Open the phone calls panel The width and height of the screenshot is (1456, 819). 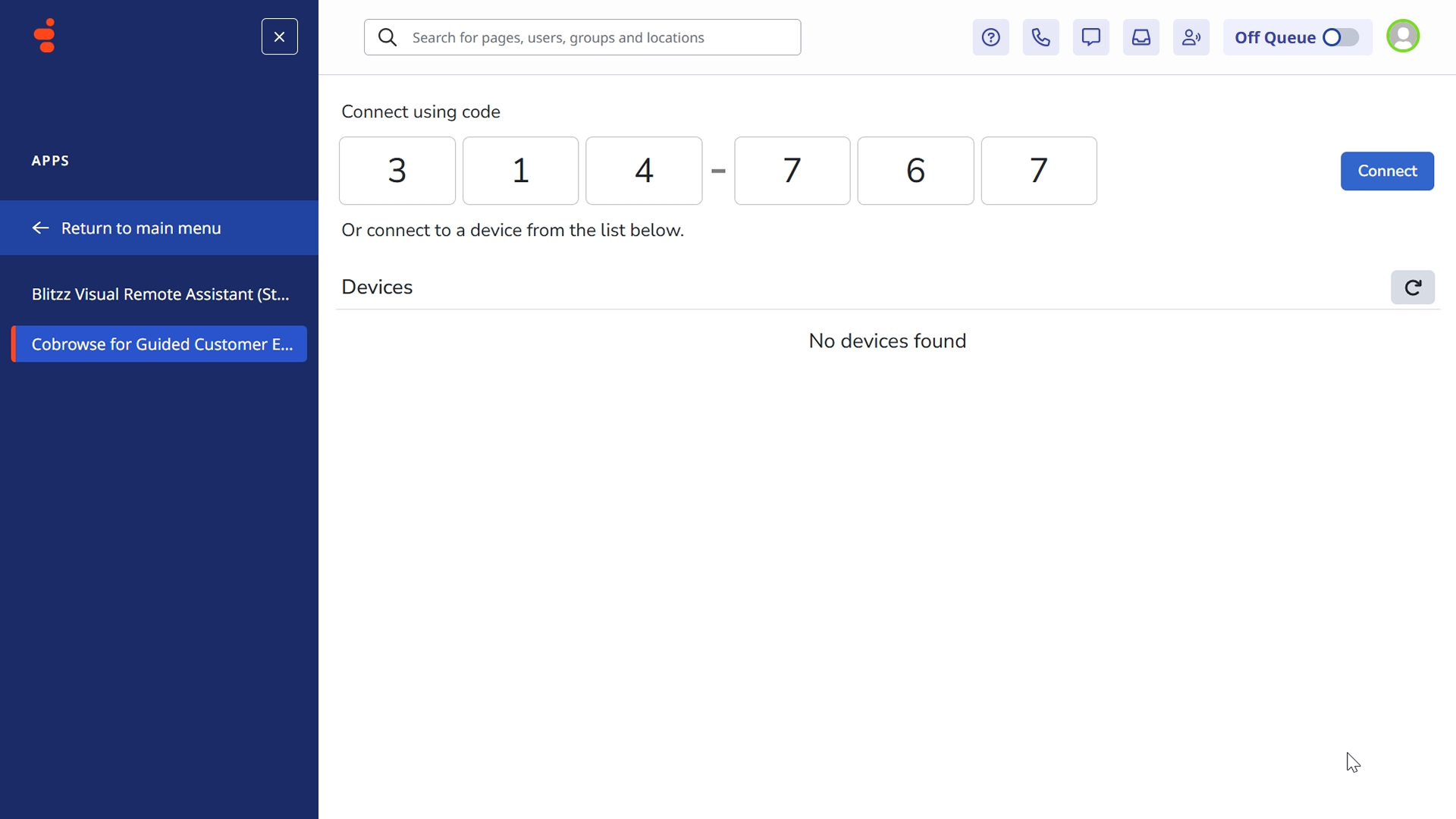coord(1040,37)
